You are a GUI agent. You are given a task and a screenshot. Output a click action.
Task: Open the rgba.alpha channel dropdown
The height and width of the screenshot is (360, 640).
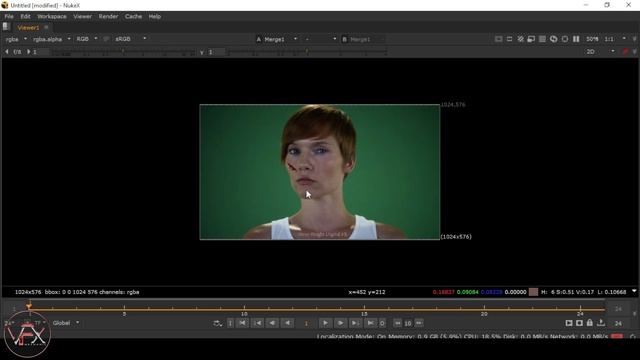(52, 39)
